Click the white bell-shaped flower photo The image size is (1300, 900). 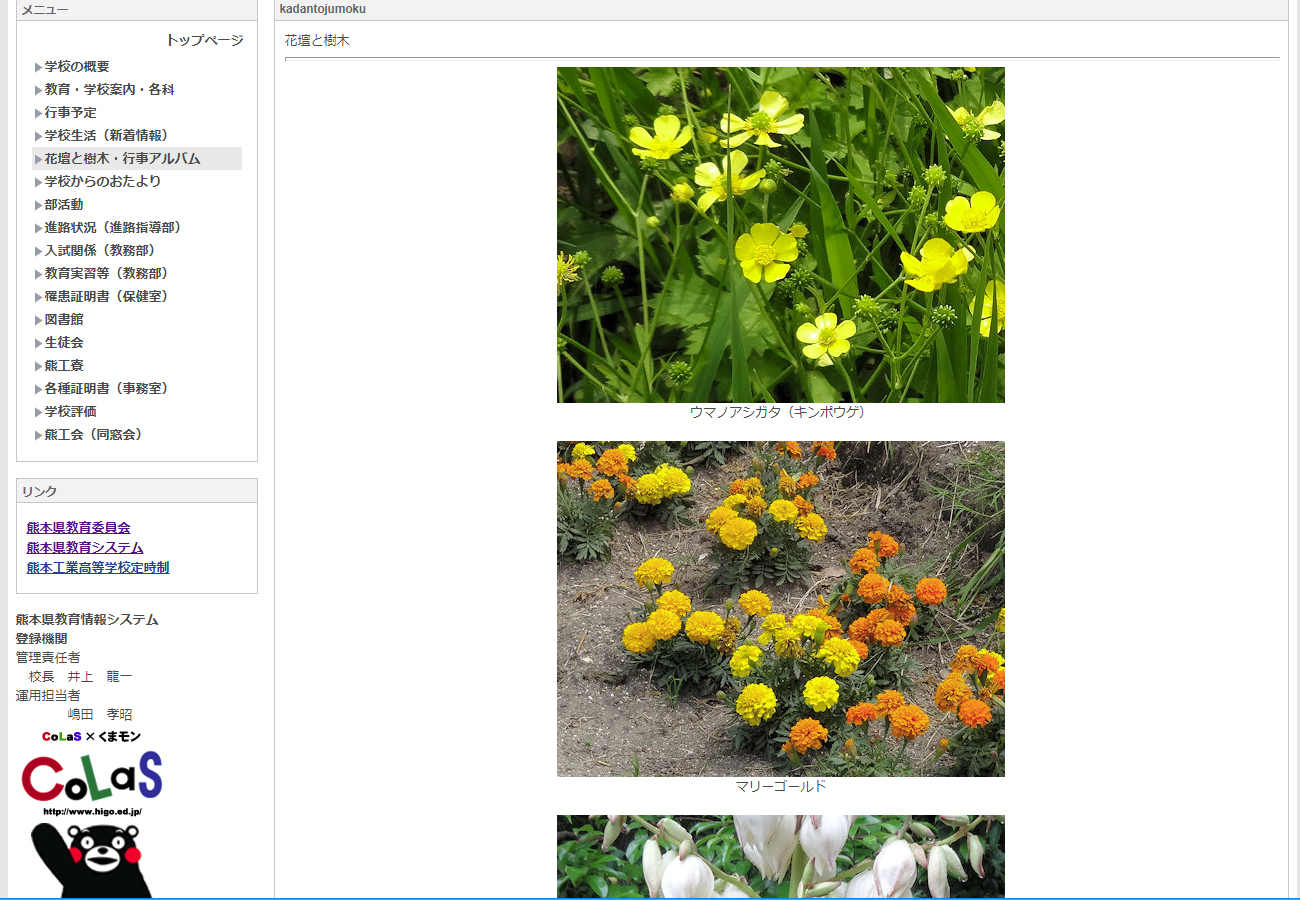780,856
